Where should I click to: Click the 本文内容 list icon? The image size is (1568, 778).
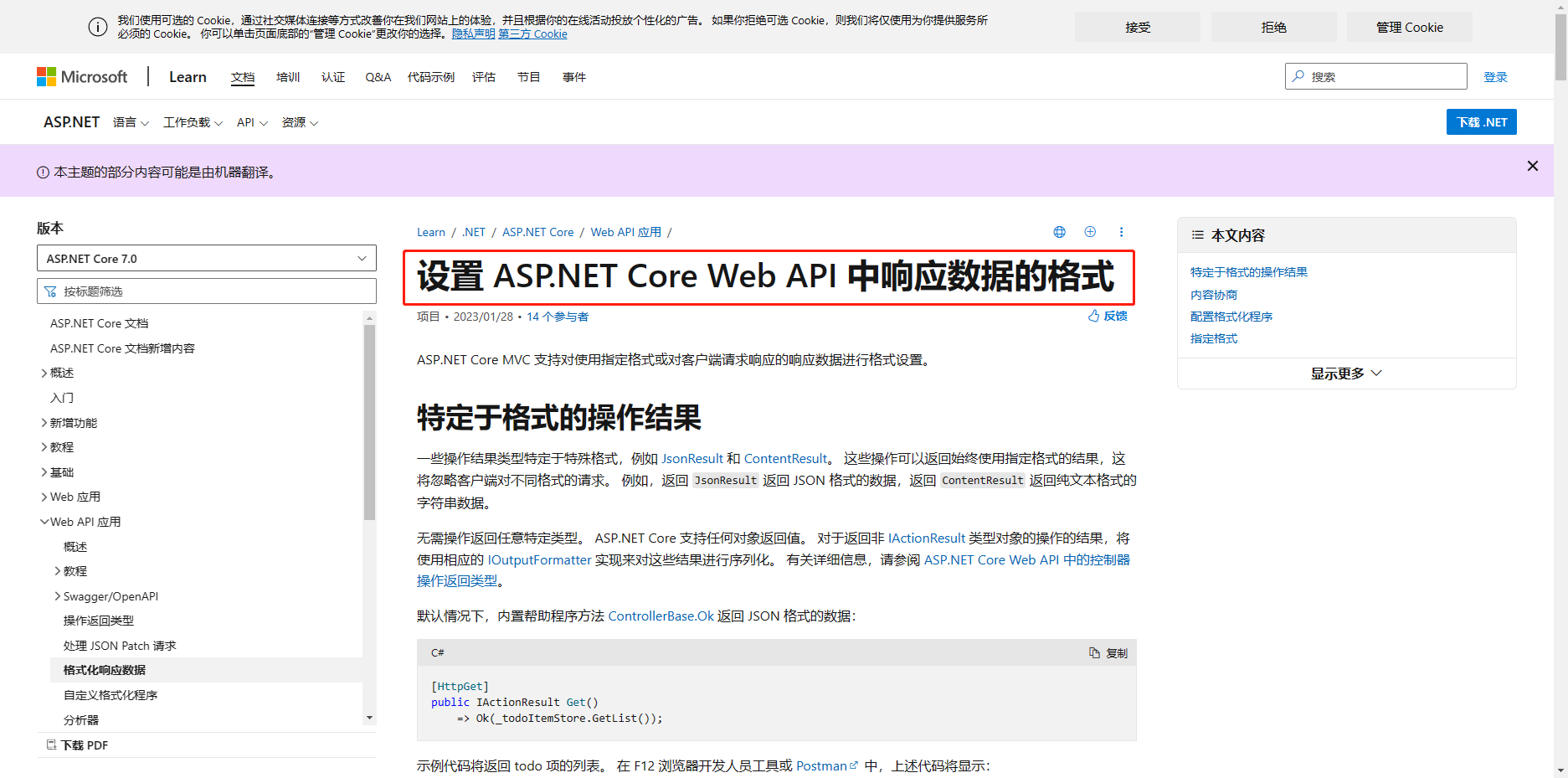coord(1198,235)
